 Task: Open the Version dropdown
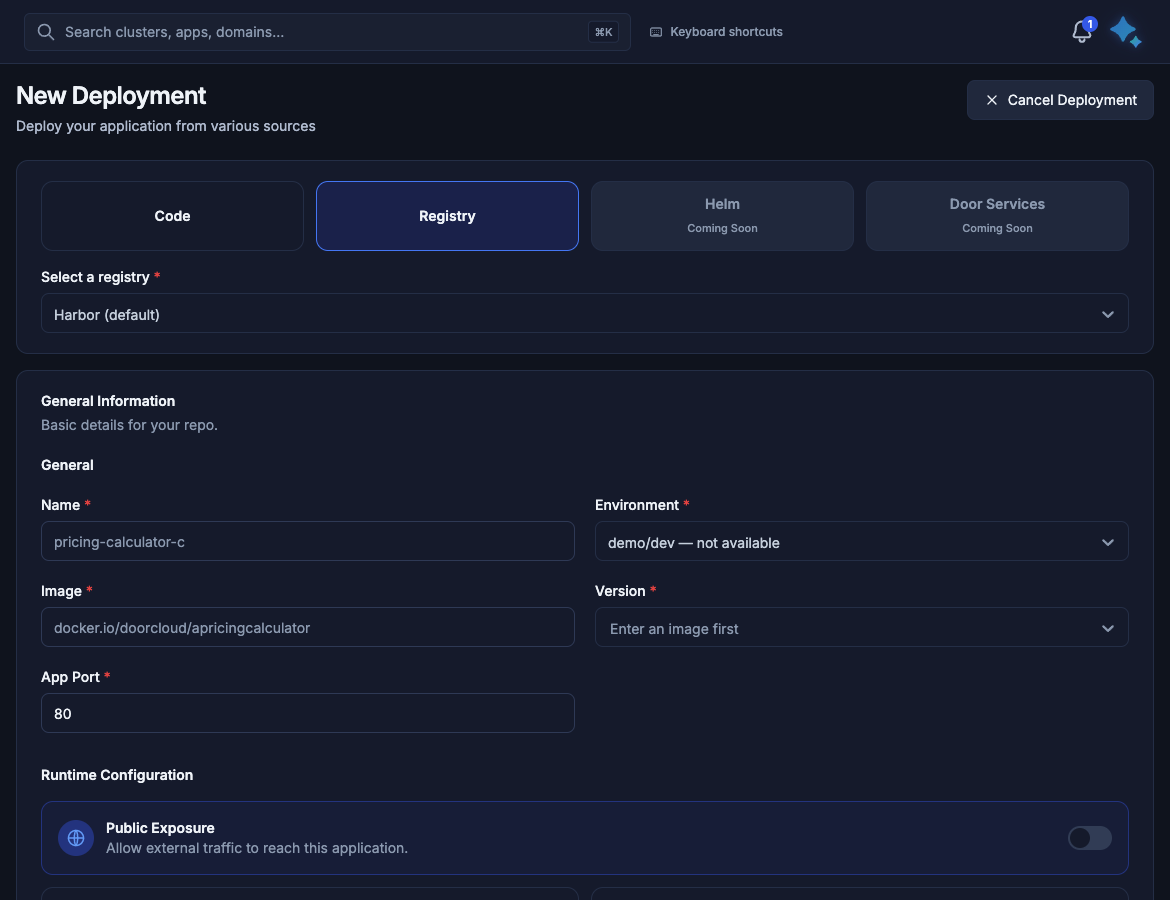861,628
